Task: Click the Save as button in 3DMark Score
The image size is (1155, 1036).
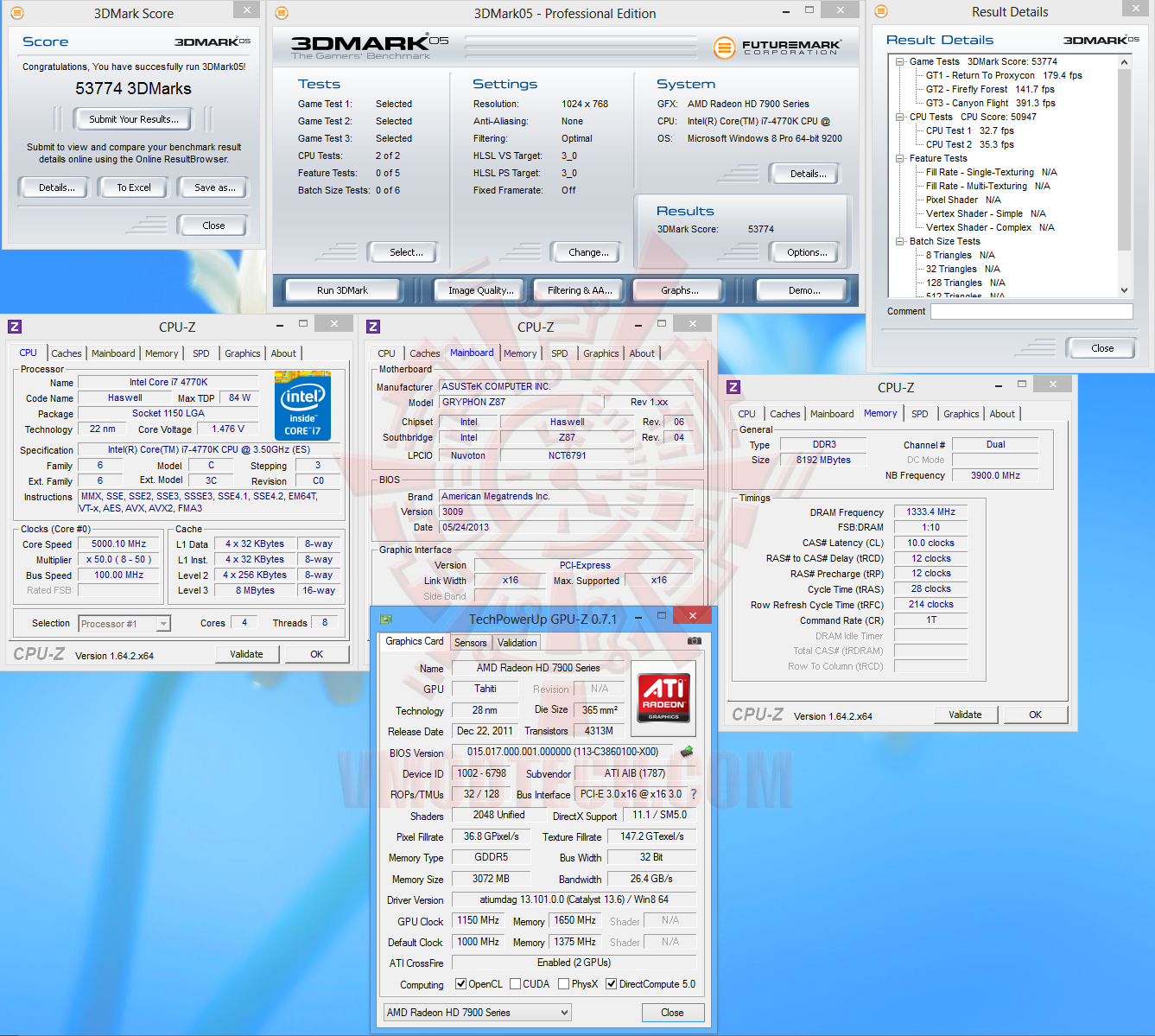Action: [x=215, y=187]
